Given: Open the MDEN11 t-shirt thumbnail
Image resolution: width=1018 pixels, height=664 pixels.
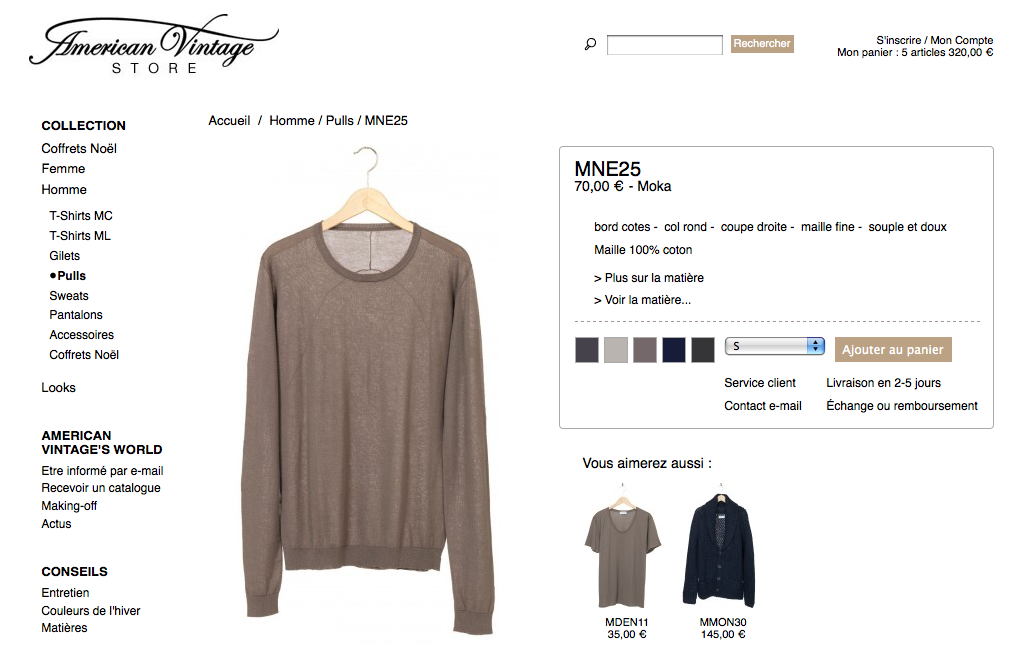Looking at the screenshot, I should (623, 547).
